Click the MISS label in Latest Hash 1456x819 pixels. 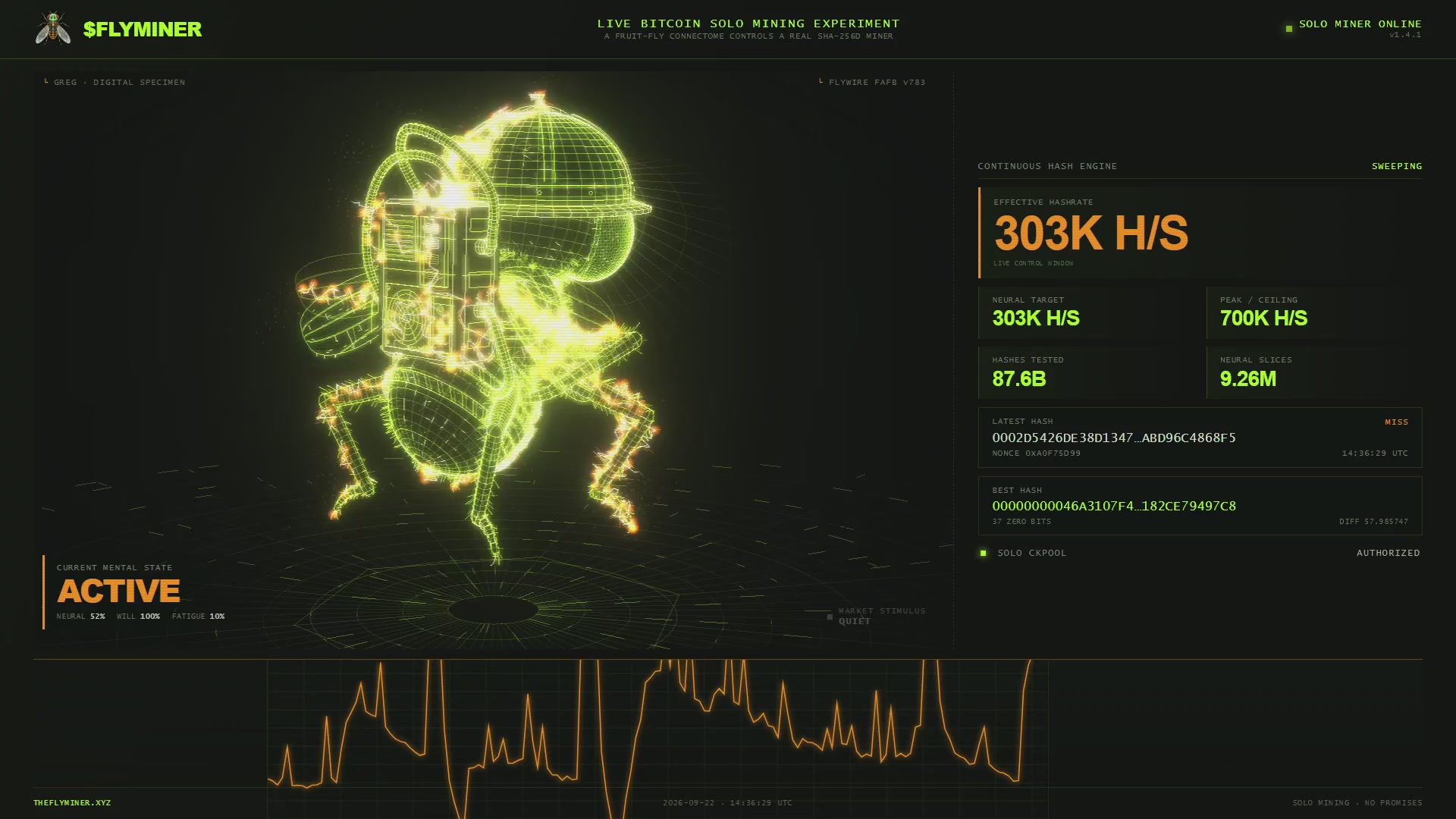click(1396, 422)
